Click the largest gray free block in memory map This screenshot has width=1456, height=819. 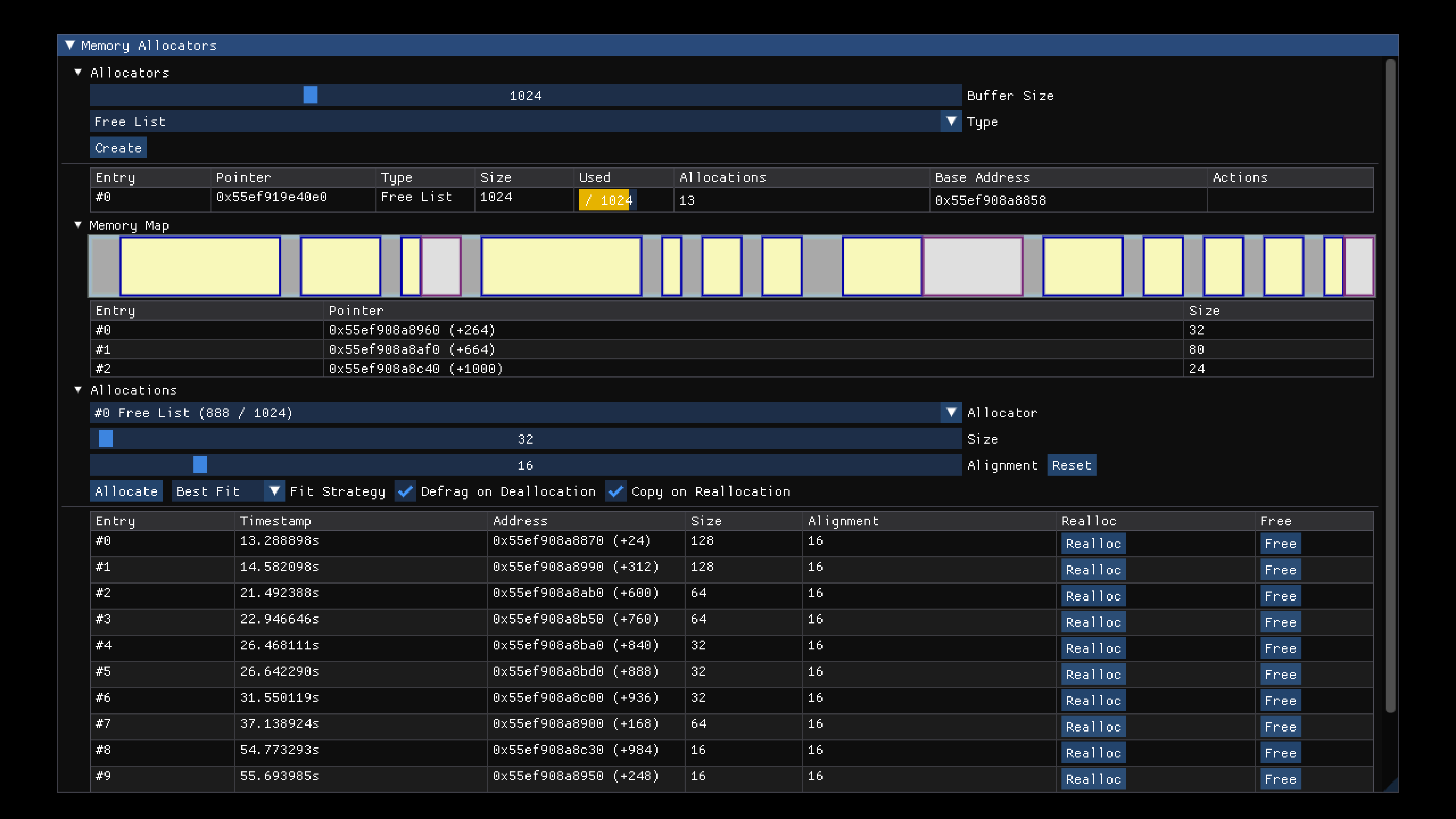pyautogui.click(x=973, y=266)
